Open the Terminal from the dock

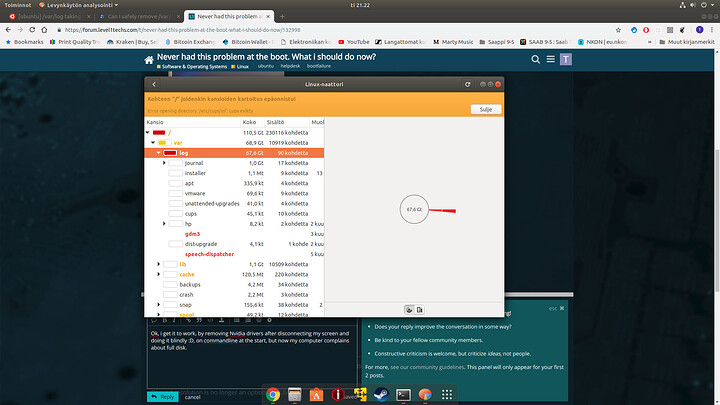tap(403, 394)
